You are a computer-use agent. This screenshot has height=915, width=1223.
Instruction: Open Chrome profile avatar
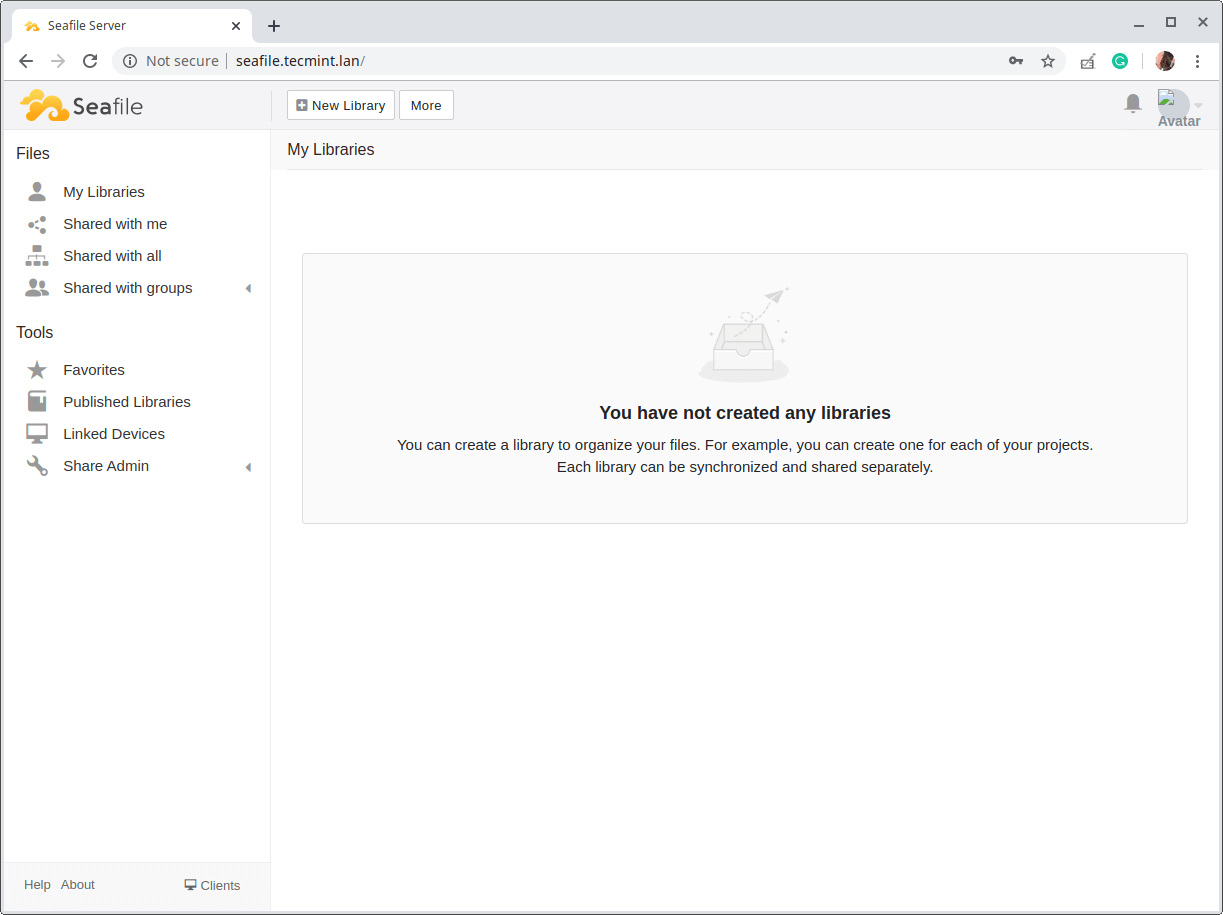coord(1165,61)
